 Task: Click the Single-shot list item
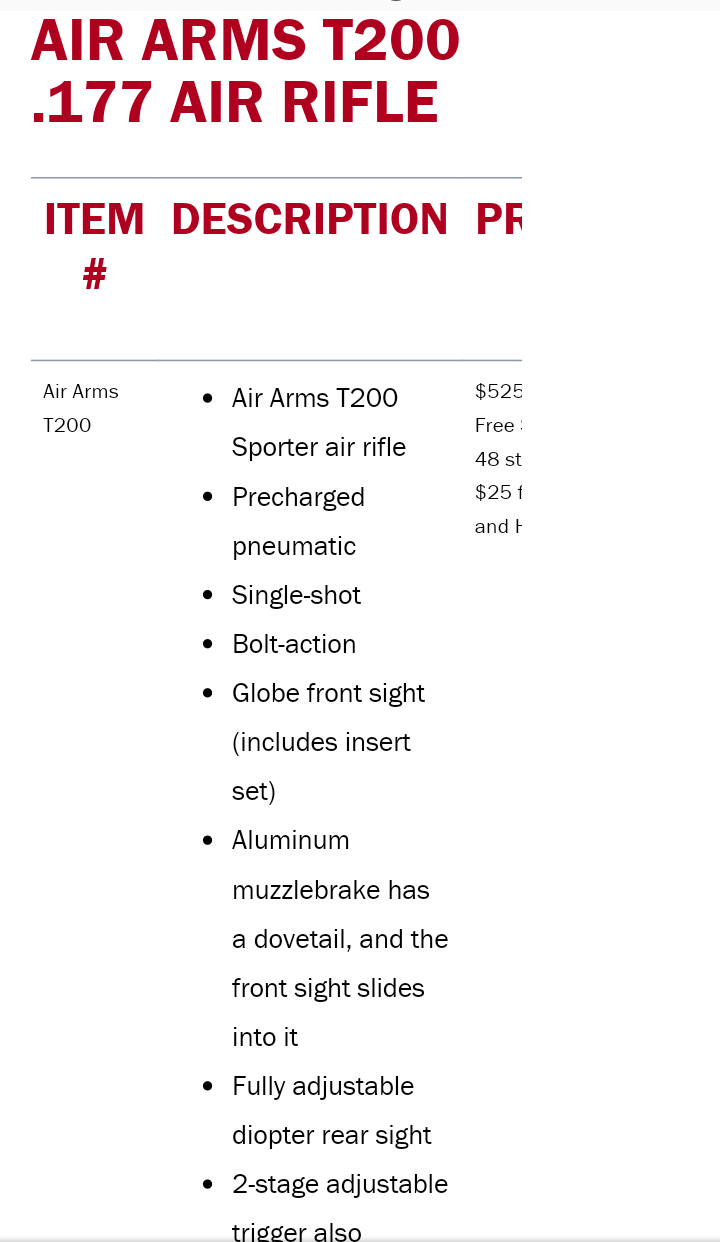[296, 595]
